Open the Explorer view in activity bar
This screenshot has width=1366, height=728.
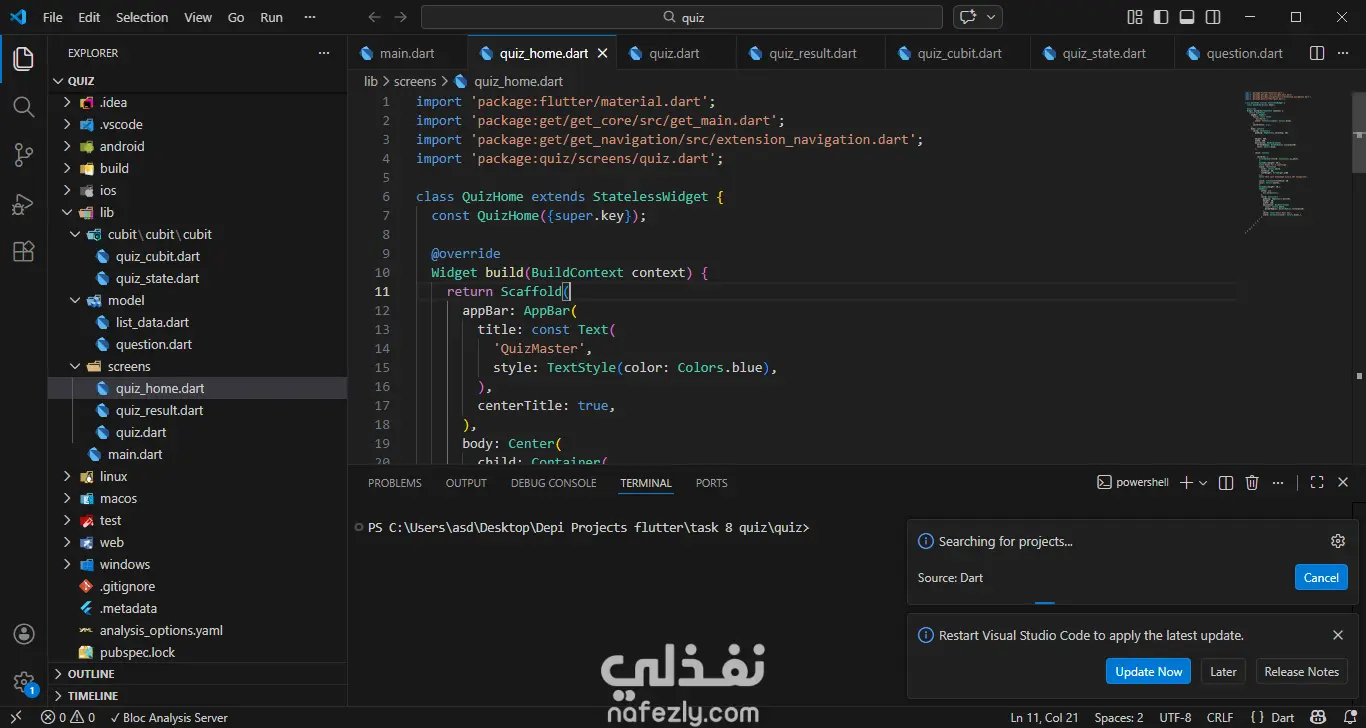[23, 60]
